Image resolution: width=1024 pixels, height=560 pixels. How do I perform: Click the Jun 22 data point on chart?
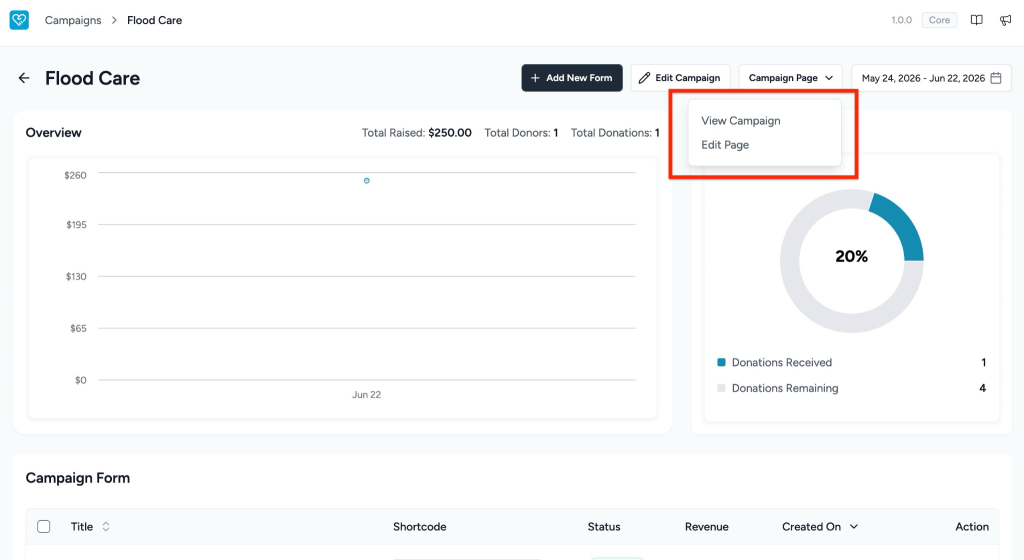367,181
